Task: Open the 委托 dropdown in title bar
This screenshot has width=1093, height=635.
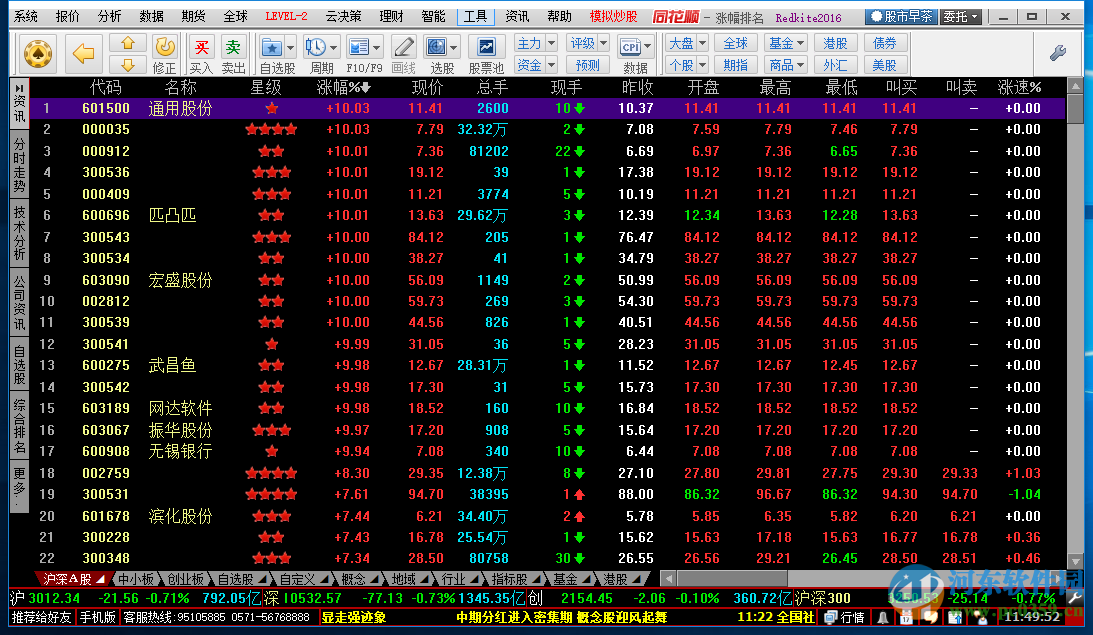Action: (x=960, y=17)
